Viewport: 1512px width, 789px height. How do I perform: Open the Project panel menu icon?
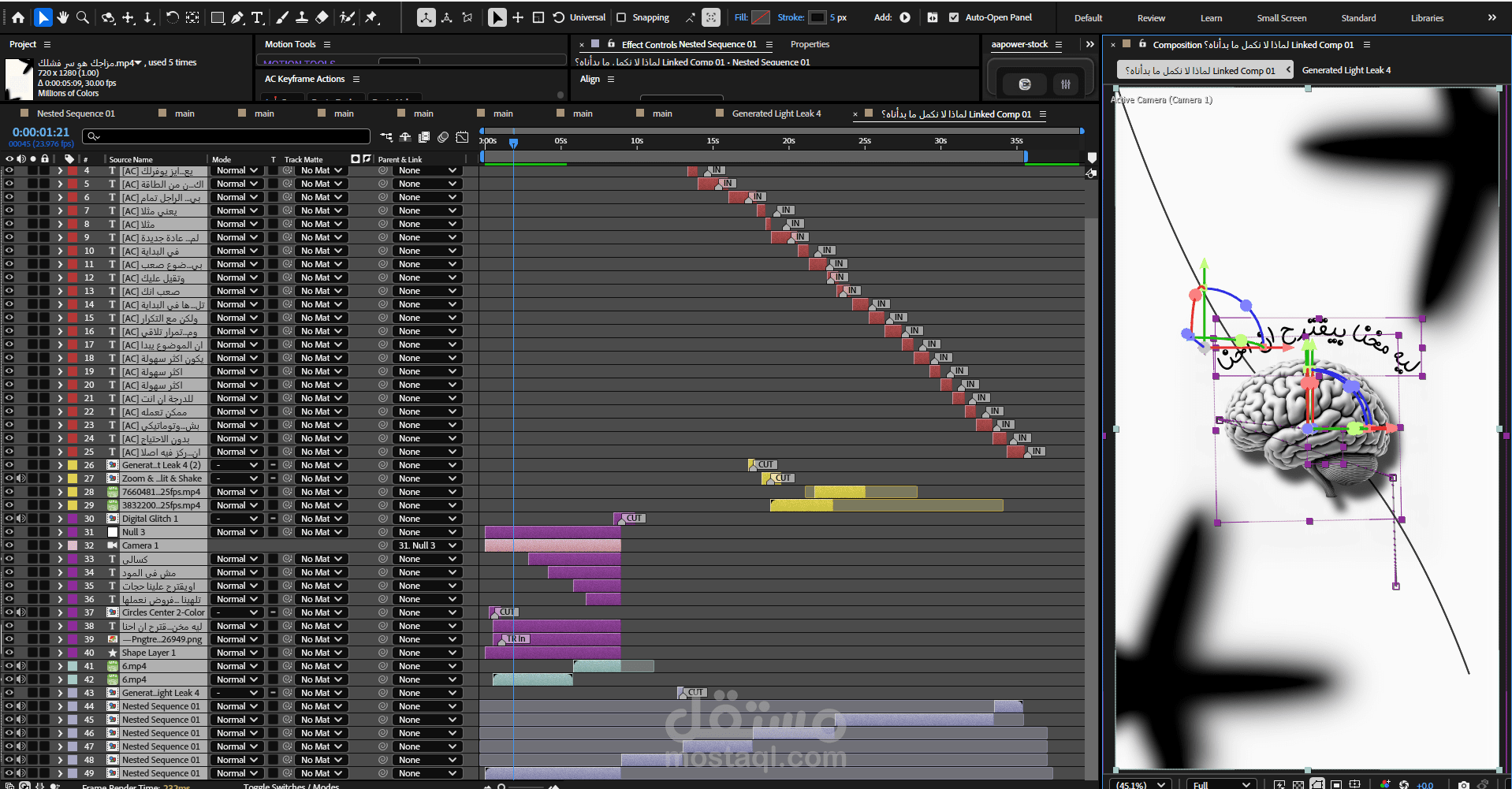click(47, 45)
